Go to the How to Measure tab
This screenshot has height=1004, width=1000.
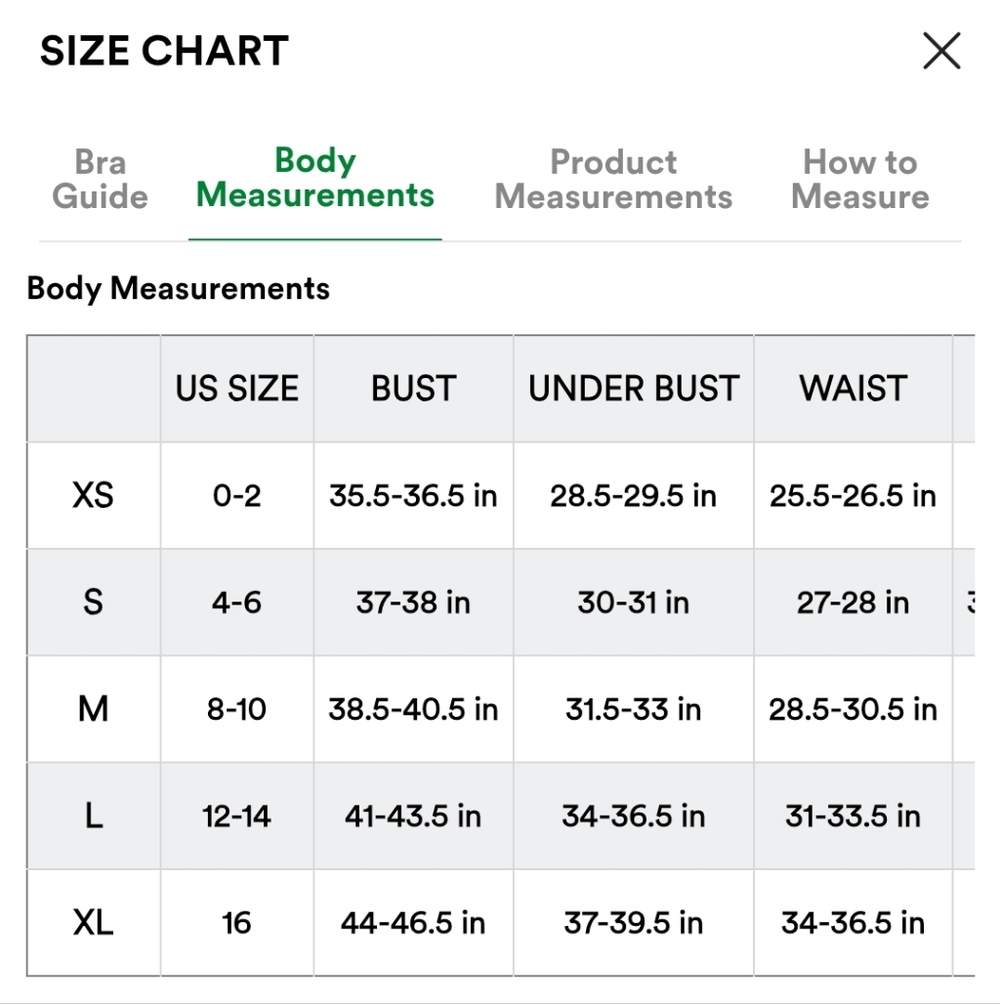[860, 179]
